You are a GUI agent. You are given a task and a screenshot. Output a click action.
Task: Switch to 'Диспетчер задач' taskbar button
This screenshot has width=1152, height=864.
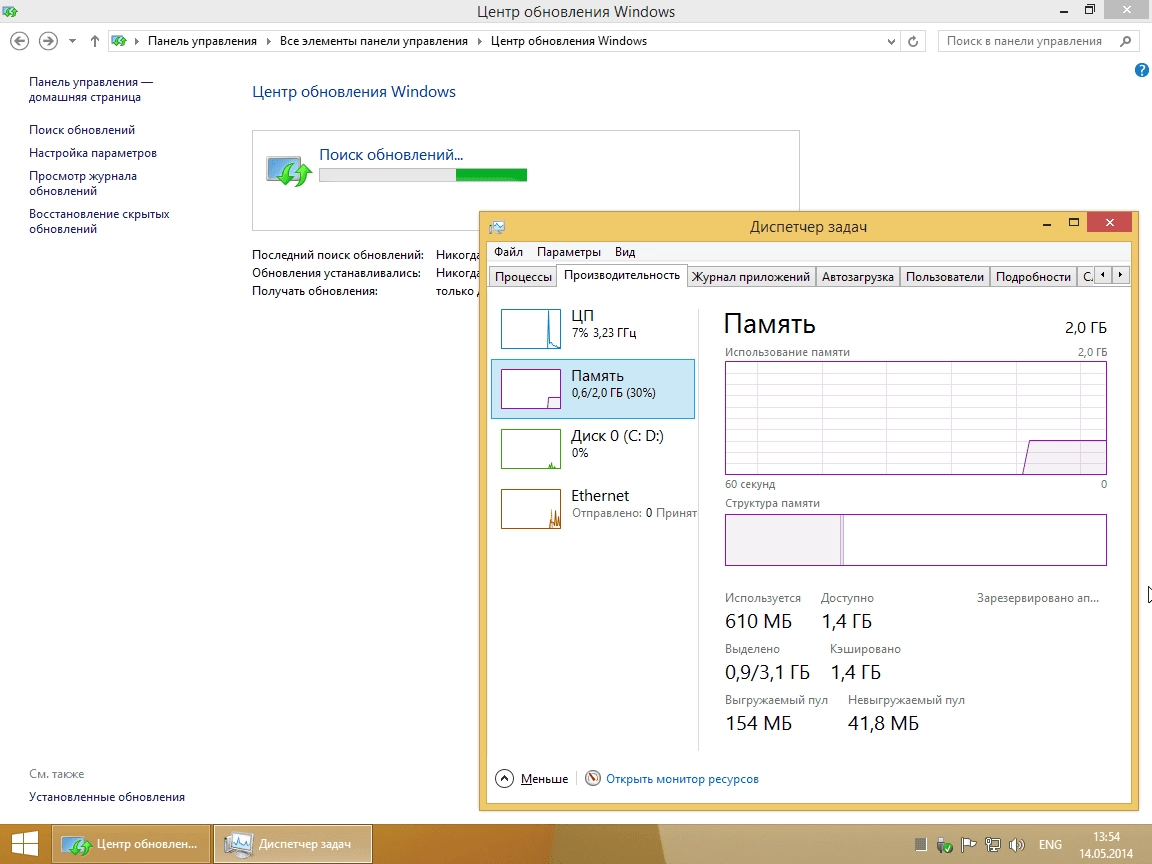coord(292,843)
